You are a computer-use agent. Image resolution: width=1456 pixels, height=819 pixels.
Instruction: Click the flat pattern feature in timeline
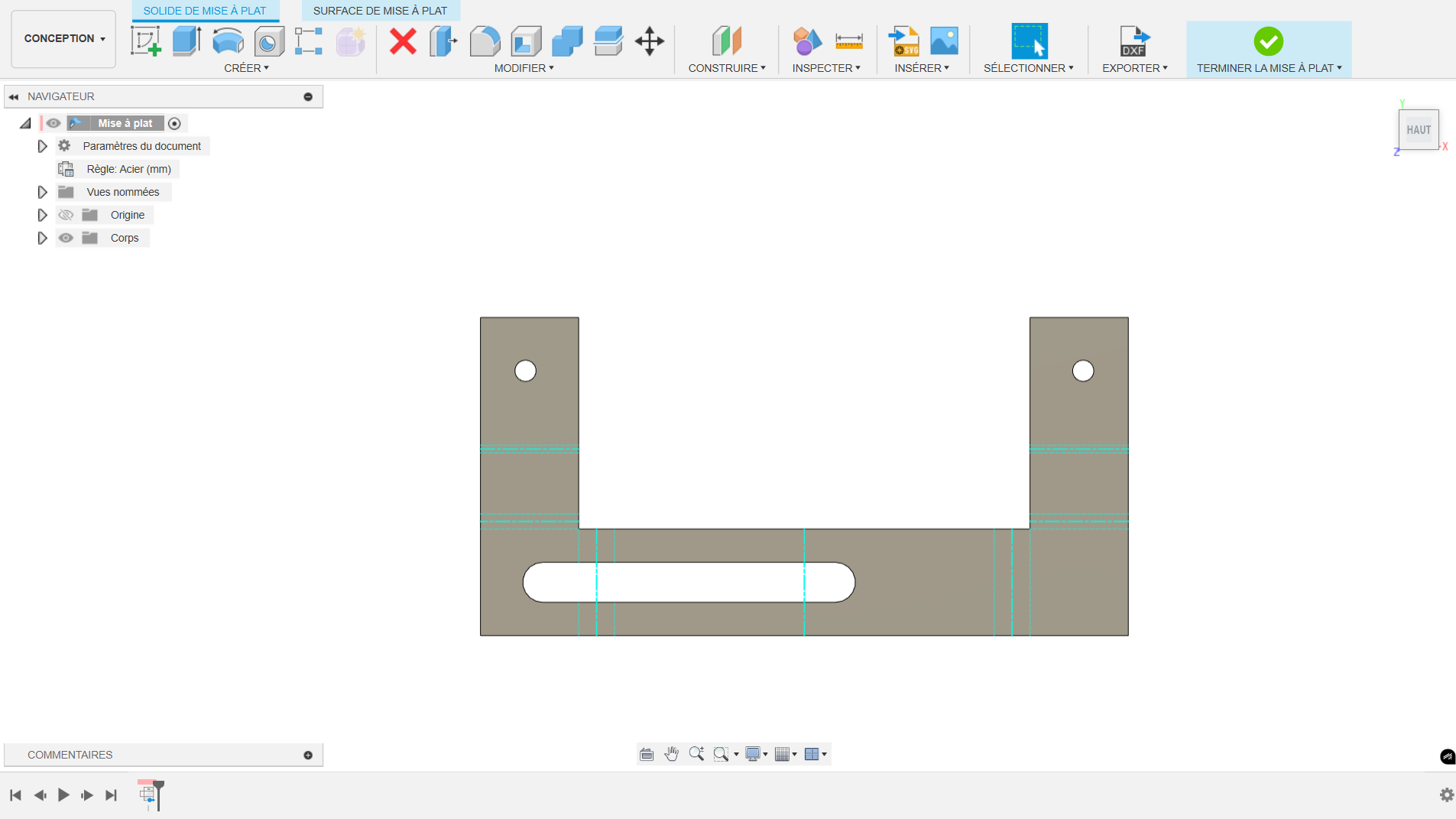[148, 795]
